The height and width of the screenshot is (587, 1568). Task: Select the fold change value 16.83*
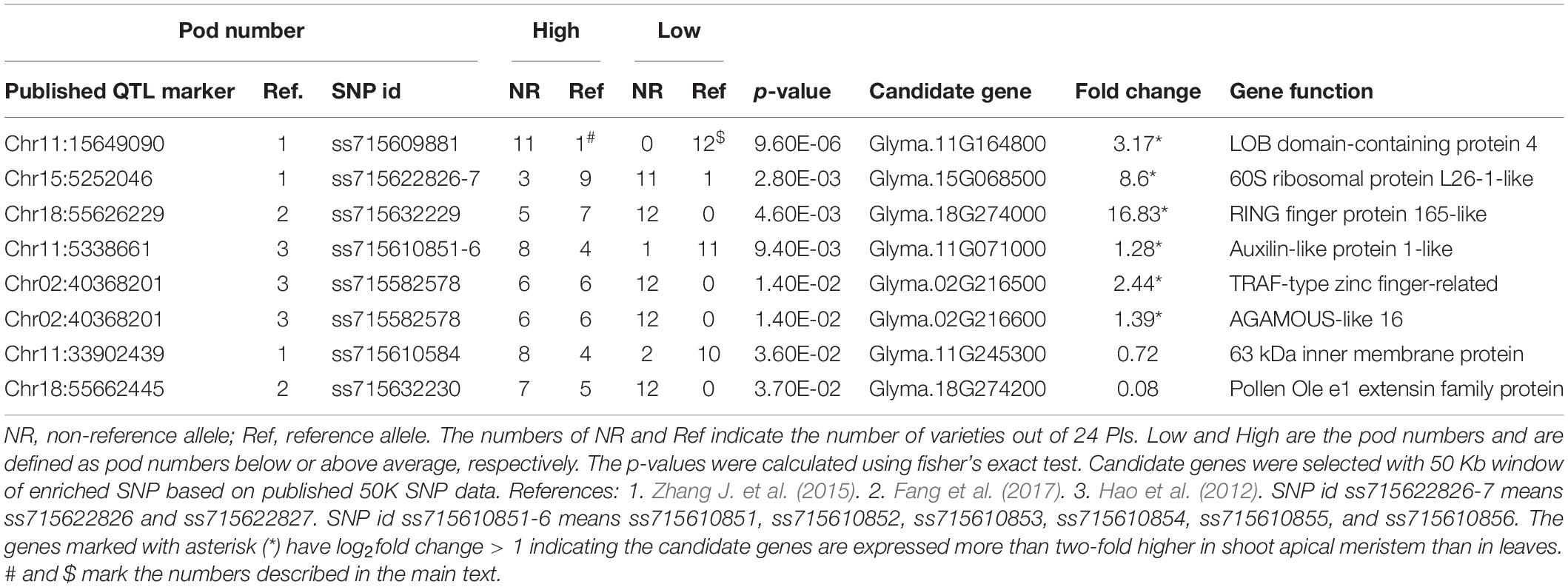coord(1137,215)
